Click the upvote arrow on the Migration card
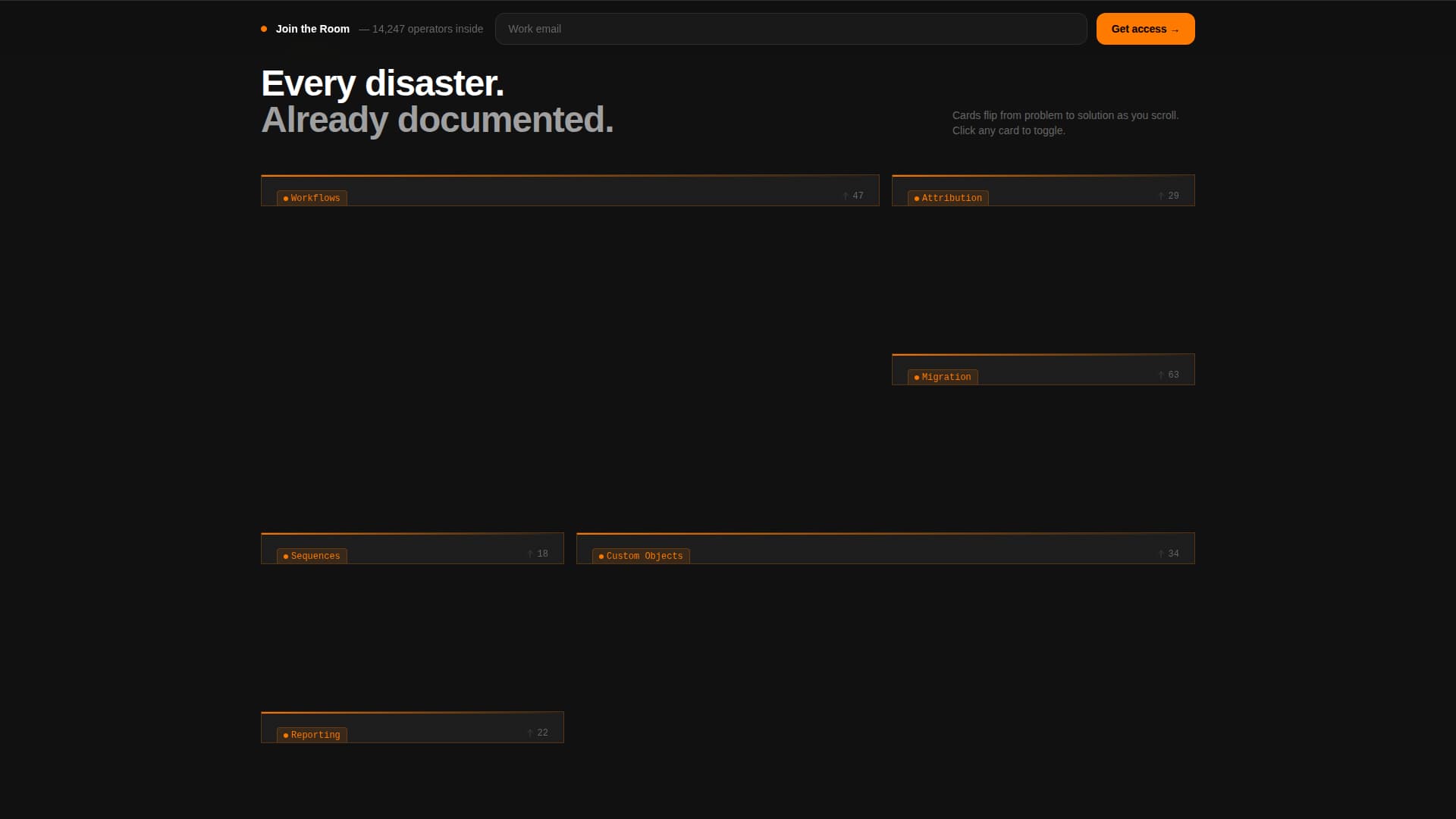1456x819 pixels. (x=1160, y=374)
